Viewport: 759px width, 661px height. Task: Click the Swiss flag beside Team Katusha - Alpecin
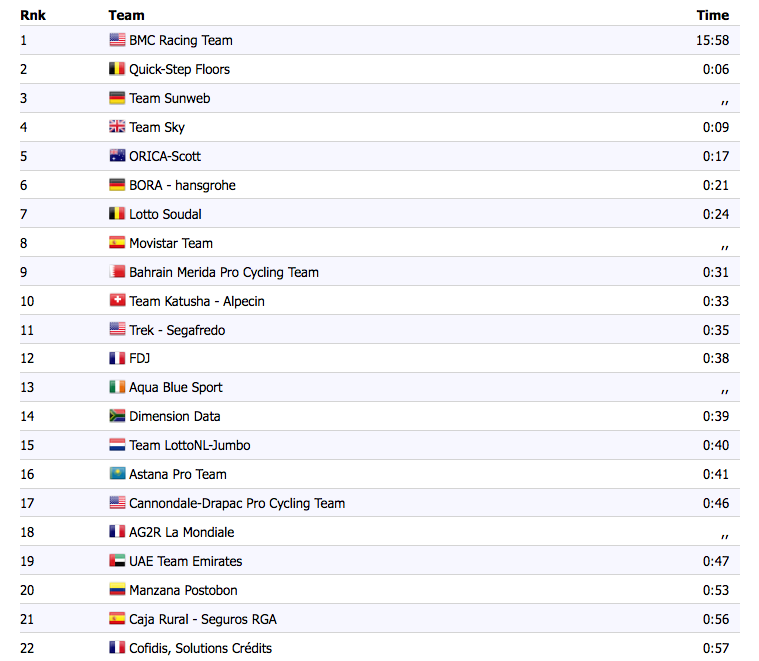point(117,302)
